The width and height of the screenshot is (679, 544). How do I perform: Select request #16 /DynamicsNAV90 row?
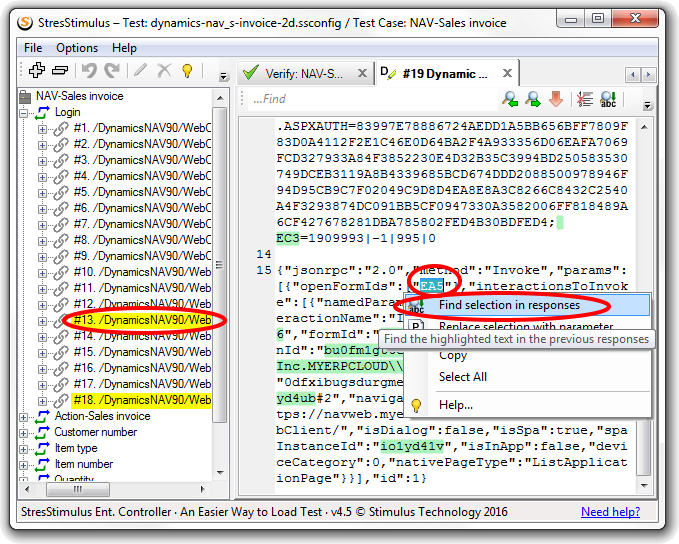click(142, 368)
